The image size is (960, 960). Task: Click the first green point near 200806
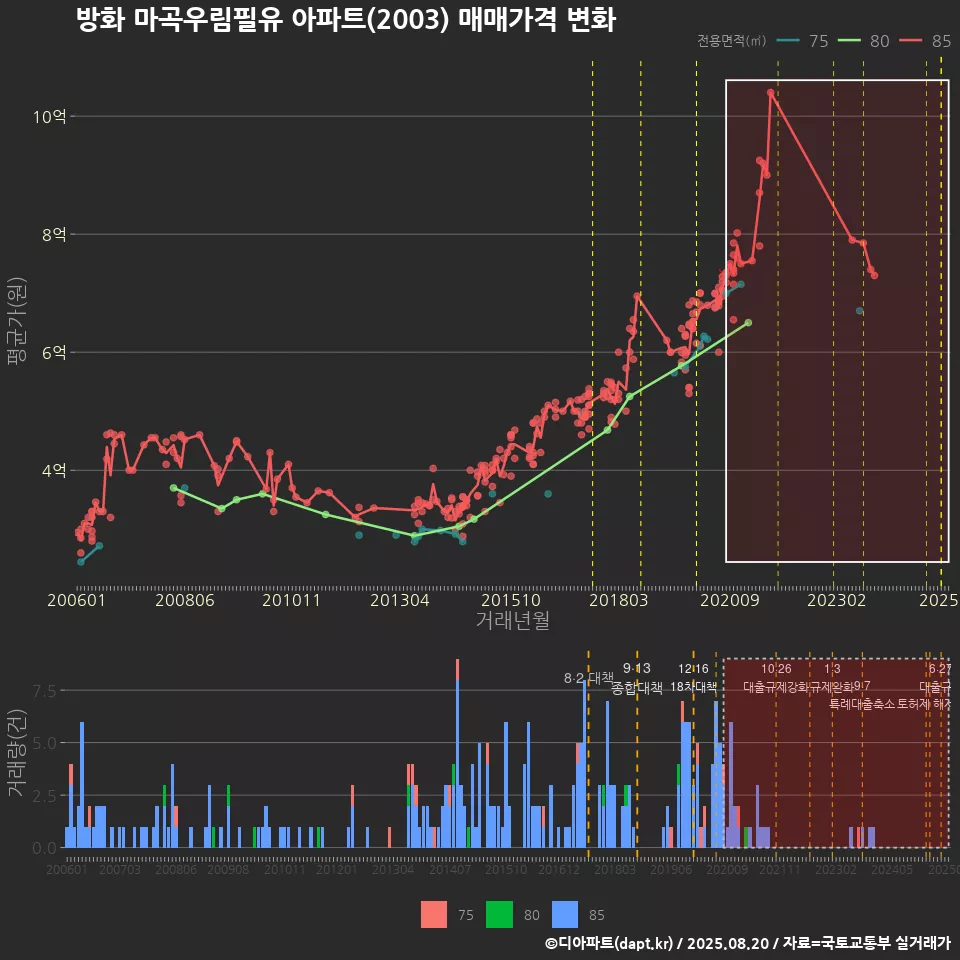pyautogui.click(x=173, y=487)
